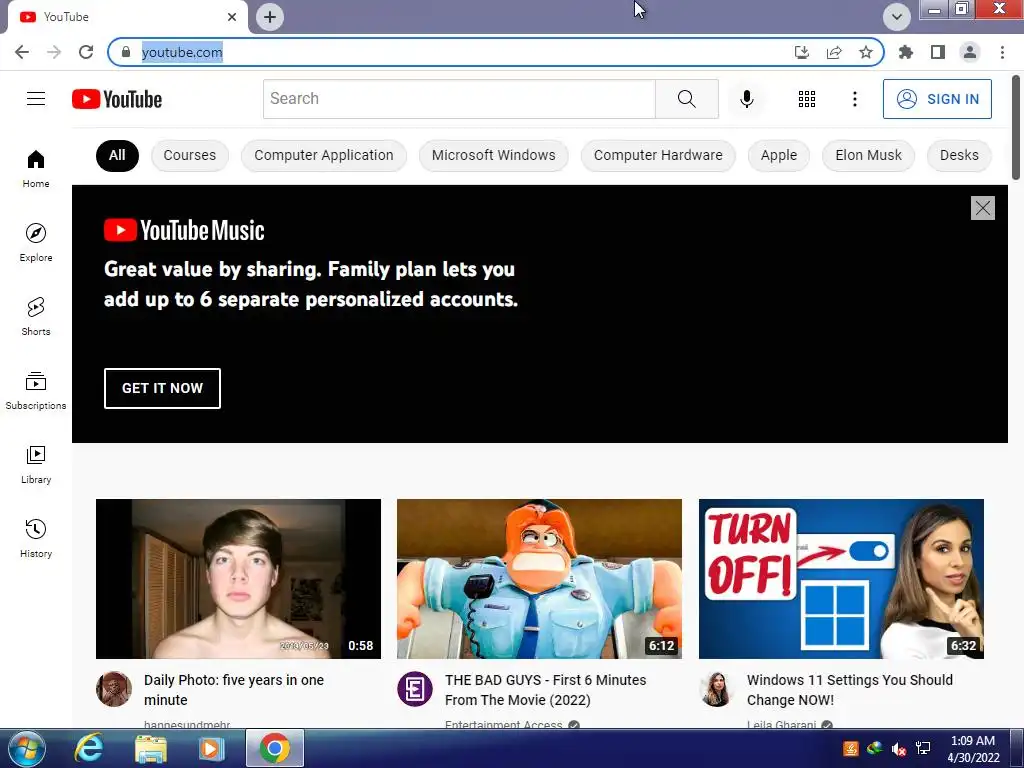Open YouTube settings three-dot menu
This screenshot has height=768, width=1024.
[x=854, y=99]
